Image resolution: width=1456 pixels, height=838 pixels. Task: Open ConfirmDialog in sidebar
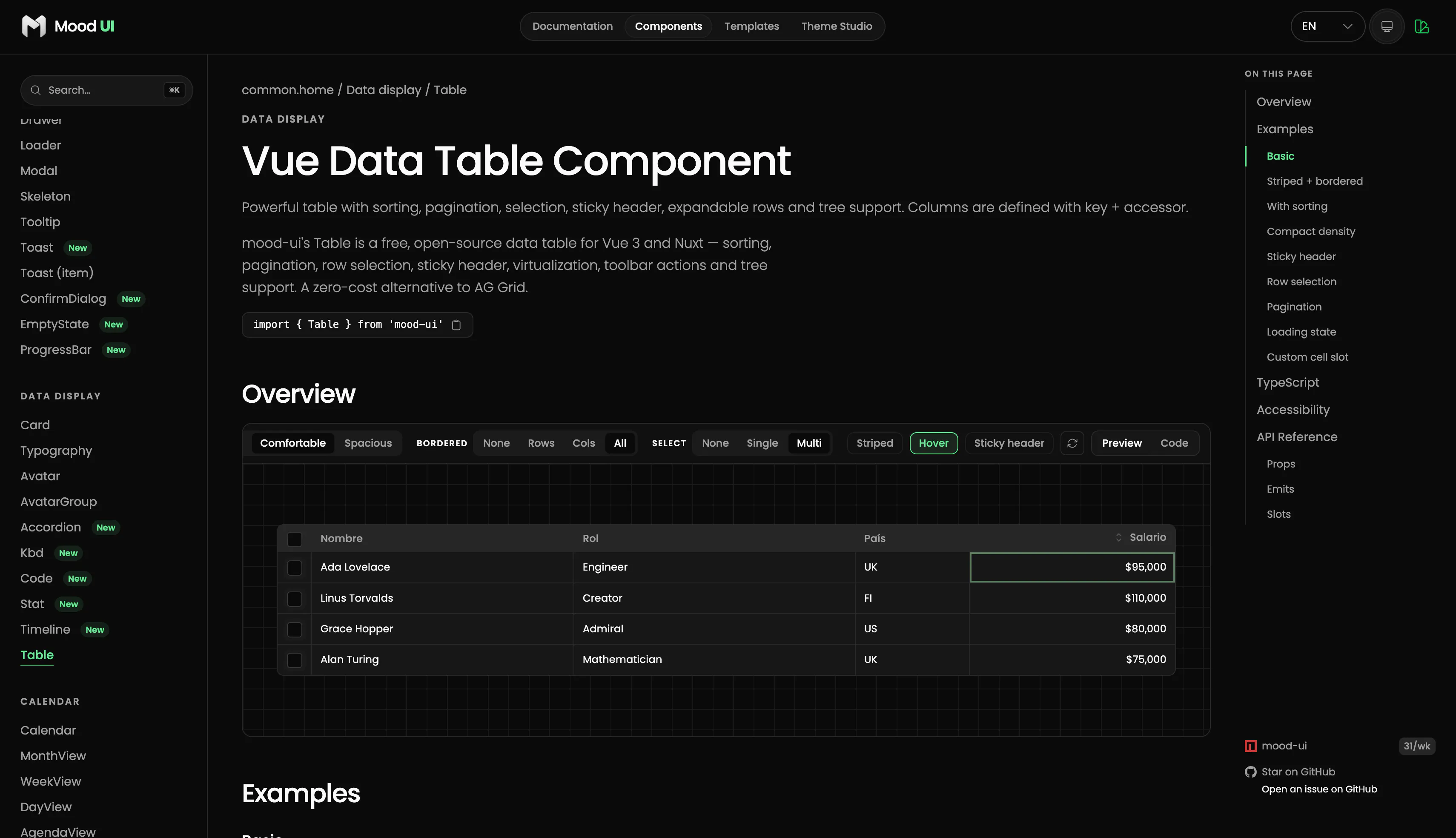[63, 299]
